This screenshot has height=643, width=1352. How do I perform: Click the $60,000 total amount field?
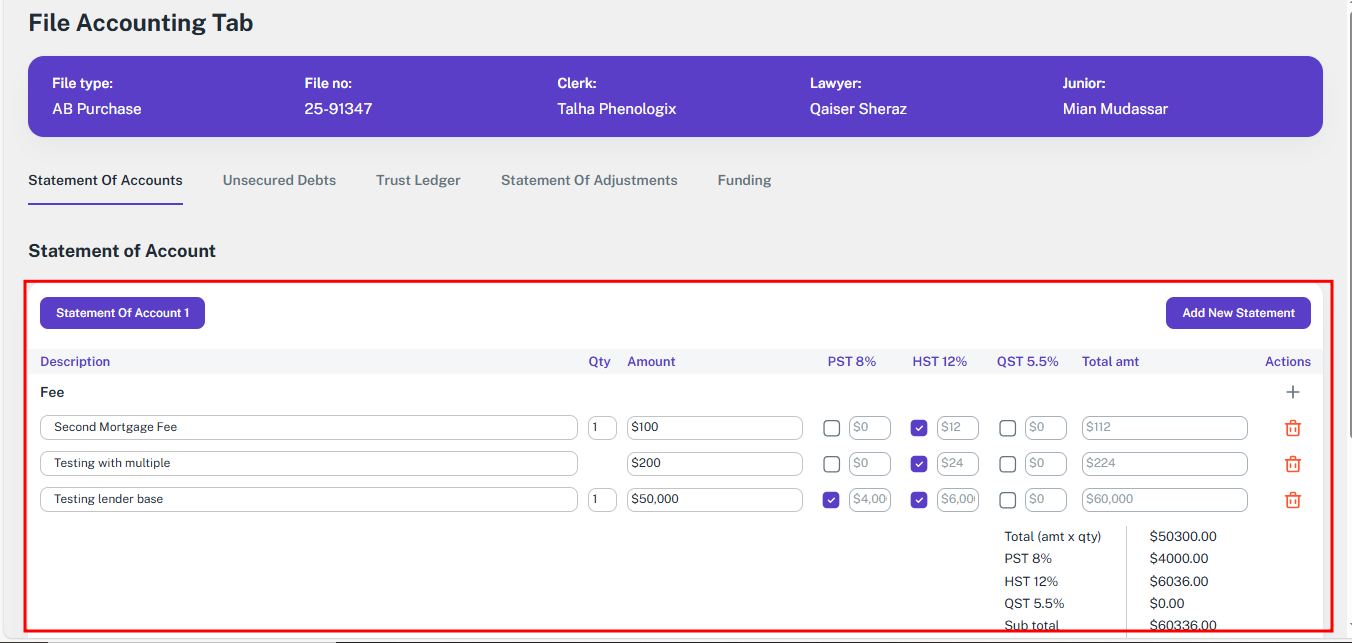tap(1165, 500)
